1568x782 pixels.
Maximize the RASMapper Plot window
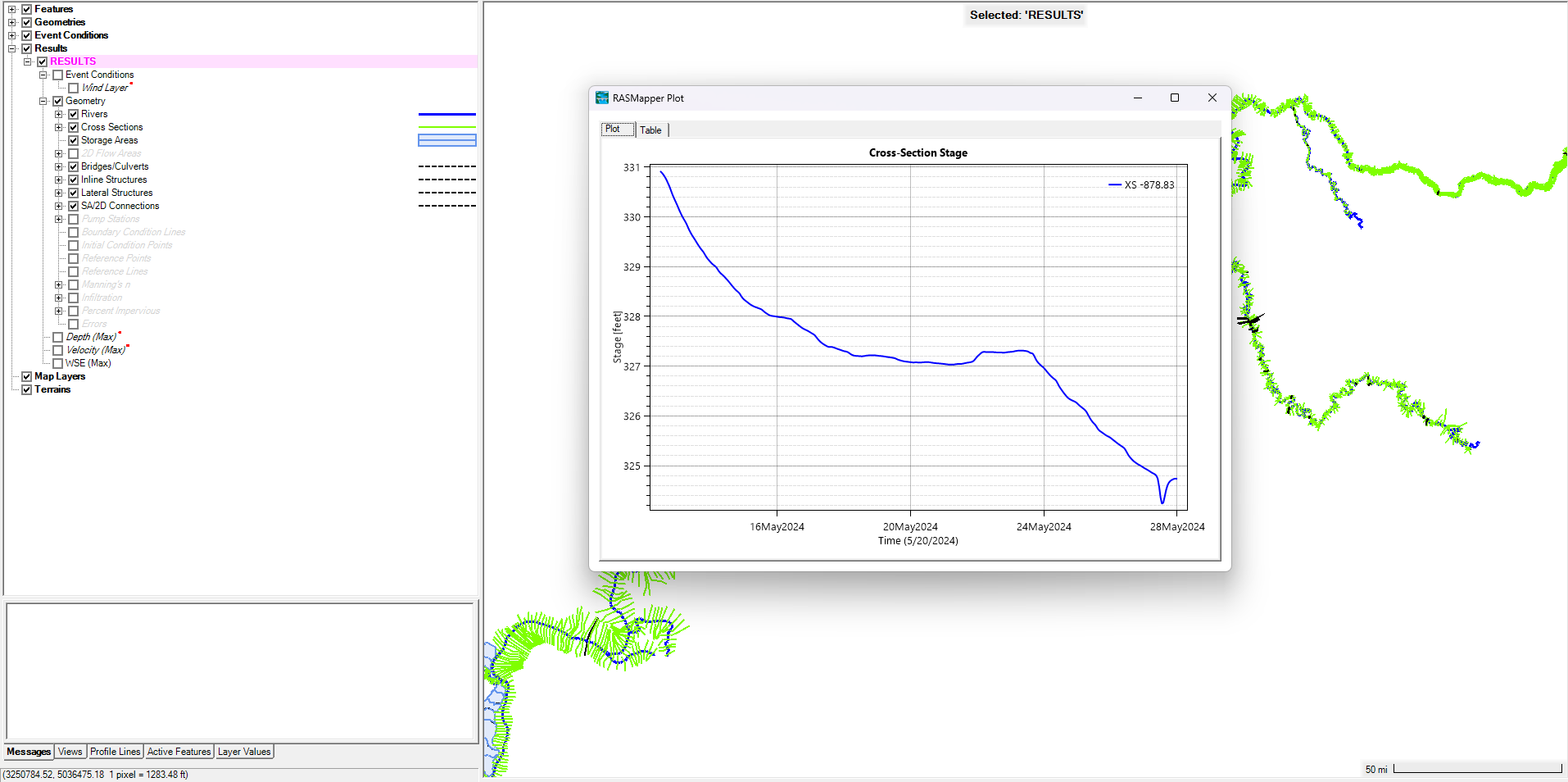[x=1175, y=98]
